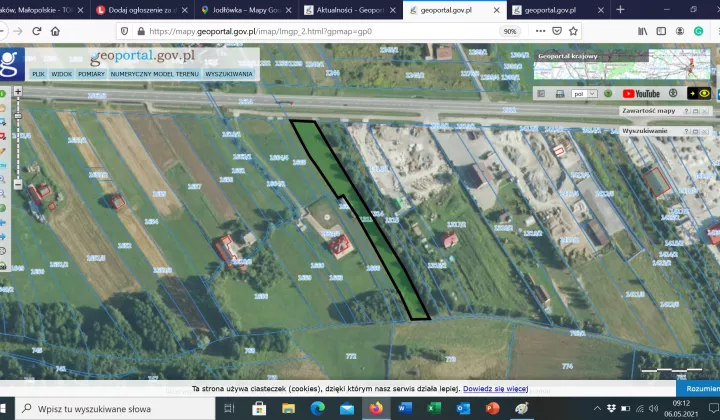
Task: Open Task View on the taskbar
Action: (x=229, y=408)
